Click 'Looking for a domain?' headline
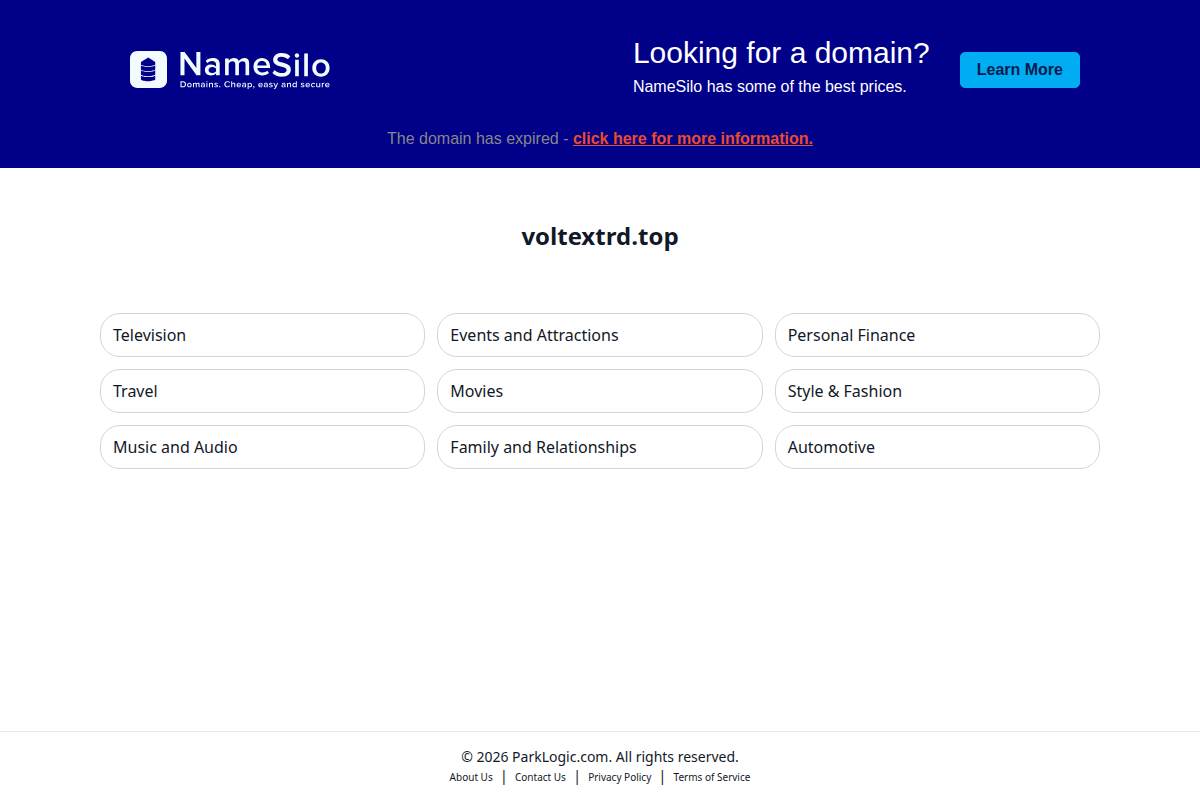 coord(781,53)
